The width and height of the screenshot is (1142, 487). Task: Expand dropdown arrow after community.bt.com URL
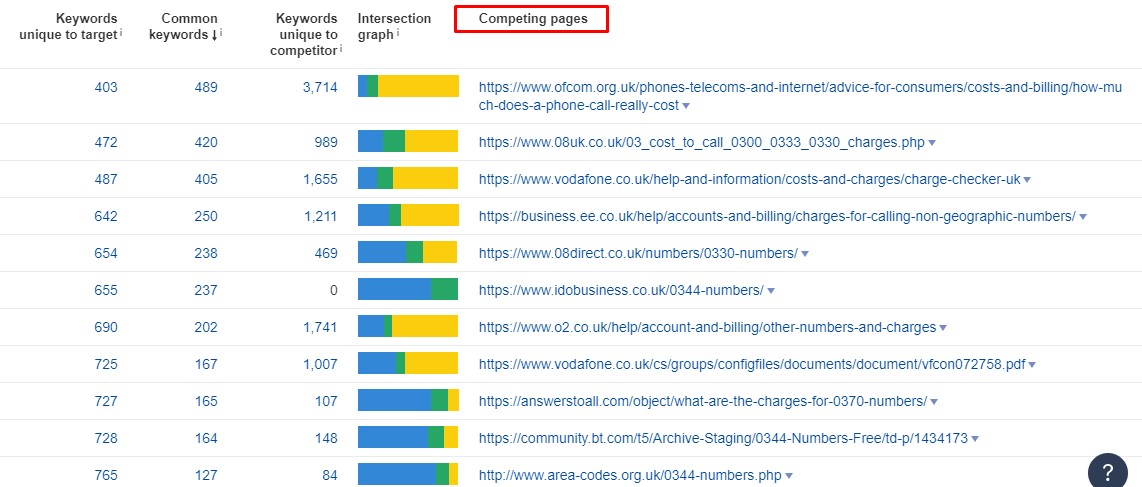975,439
